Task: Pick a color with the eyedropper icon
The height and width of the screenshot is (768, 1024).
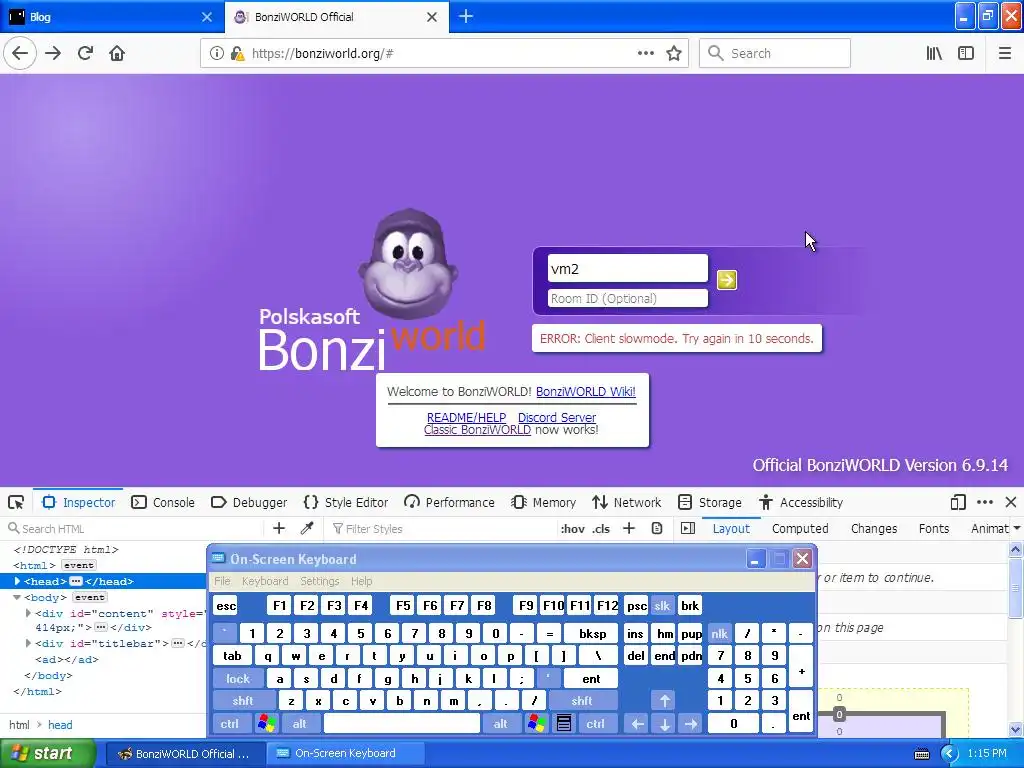Action: (x=307, y=528)
